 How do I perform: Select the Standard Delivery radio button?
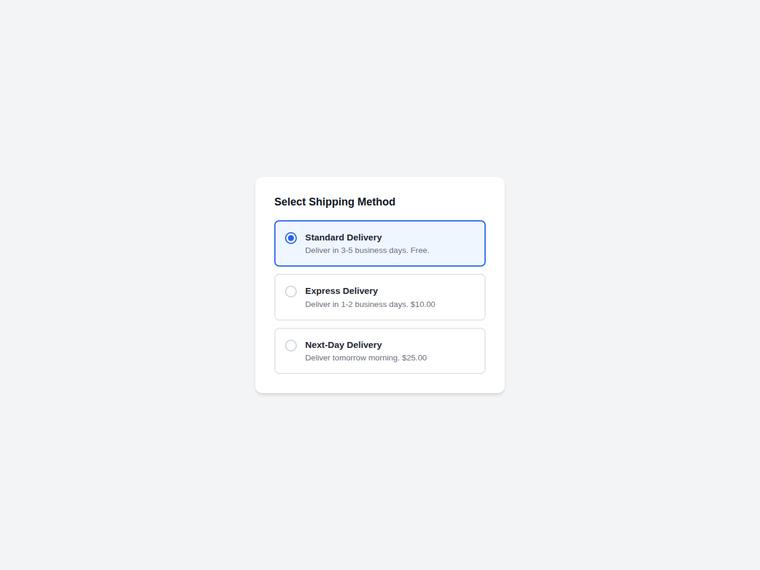(291, 238)
